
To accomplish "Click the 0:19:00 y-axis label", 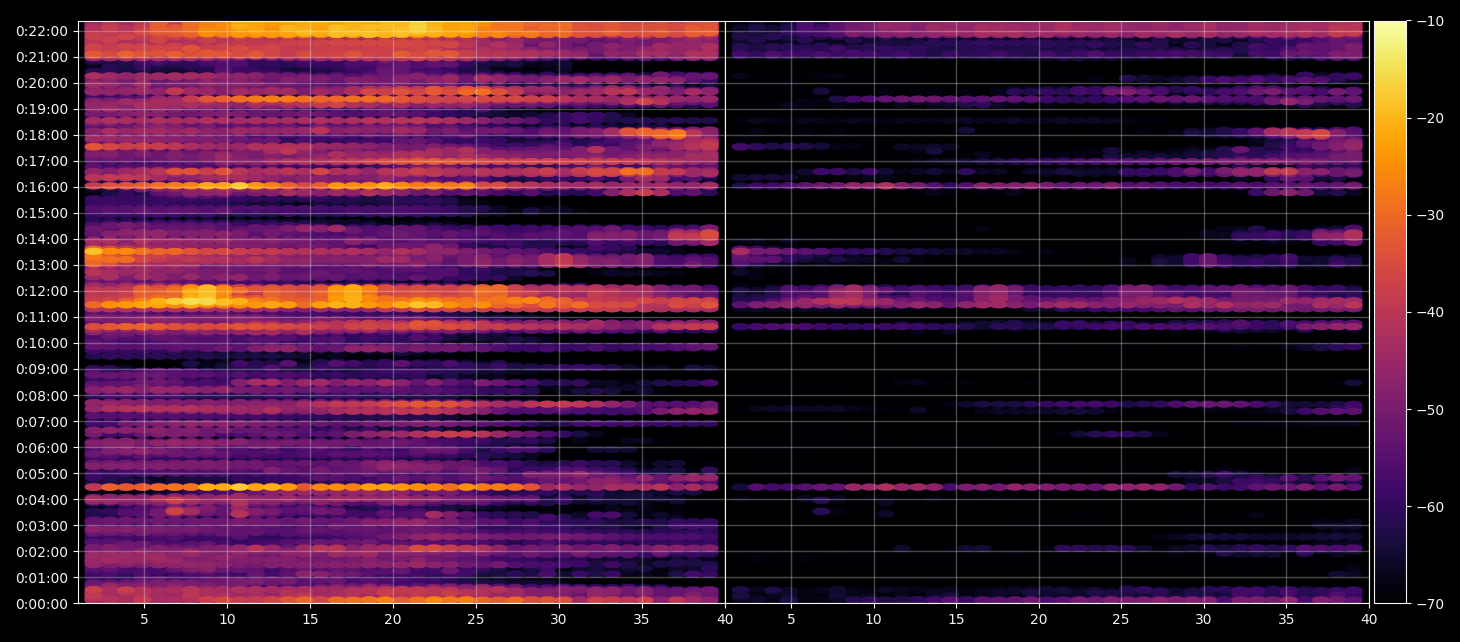I will point(42,109).
